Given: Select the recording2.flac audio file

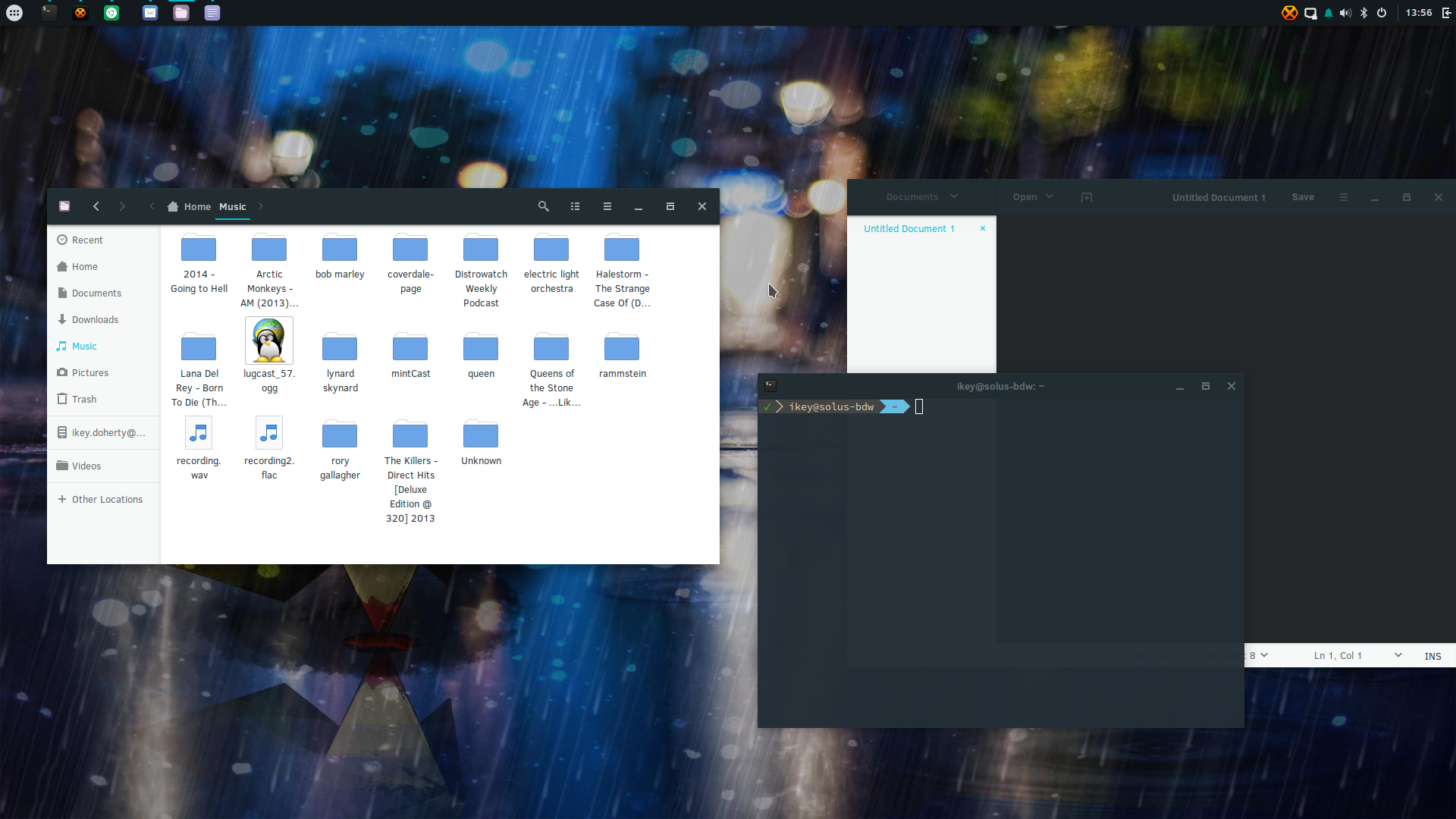Looking at the screenshot, I should [269, 448].
